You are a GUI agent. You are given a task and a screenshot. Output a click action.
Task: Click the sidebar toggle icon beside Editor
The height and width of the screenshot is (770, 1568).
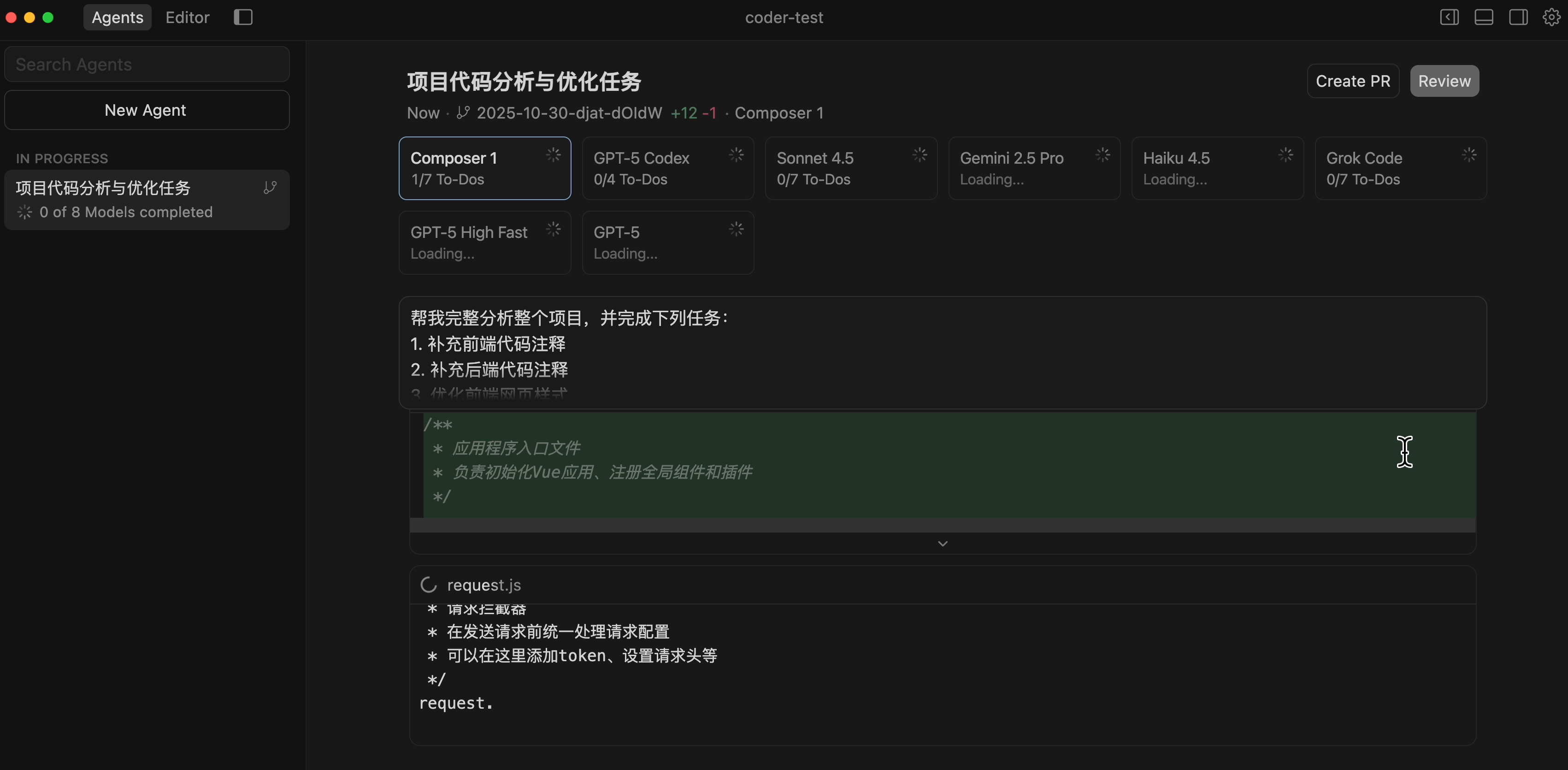[243, 17]
